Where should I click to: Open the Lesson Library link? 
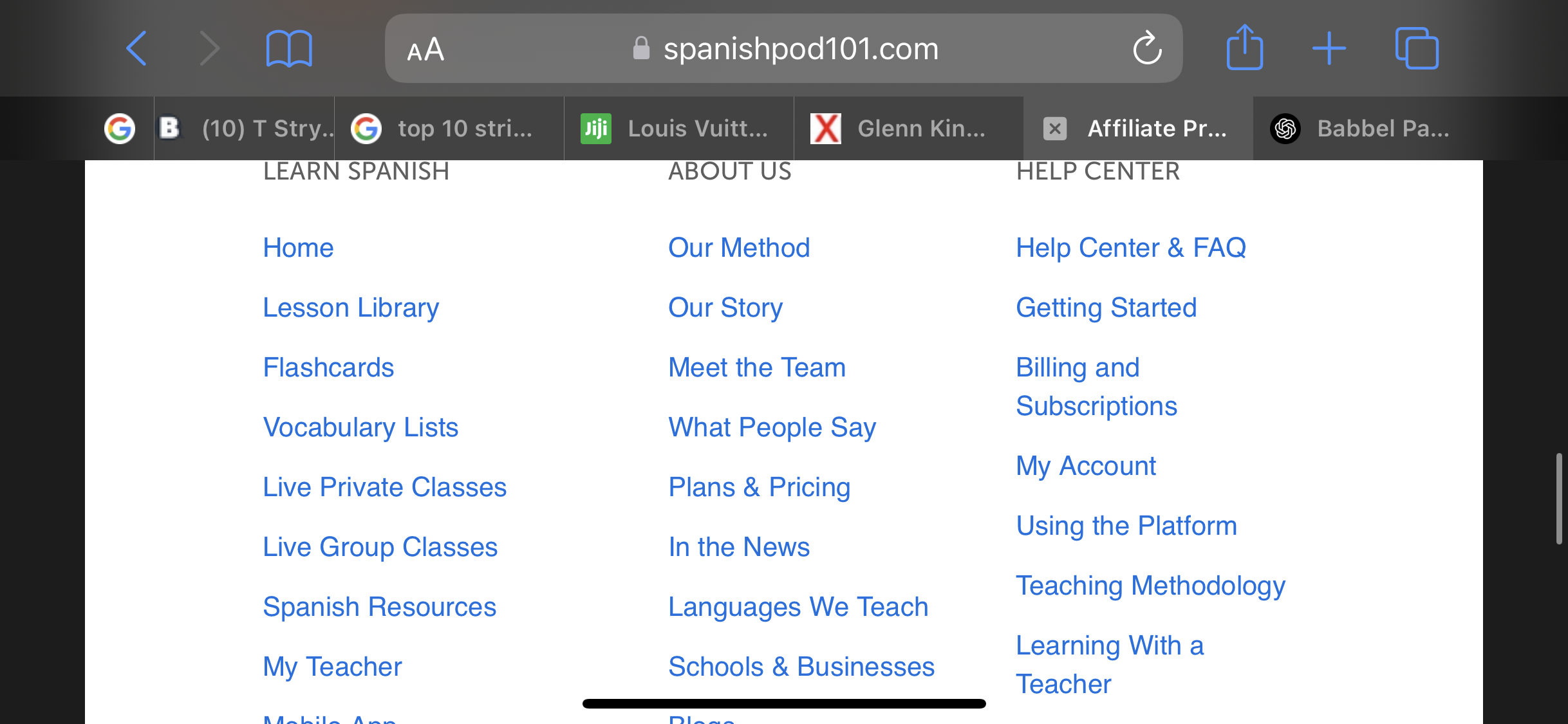pyautogui.click(x=351, y=308)
